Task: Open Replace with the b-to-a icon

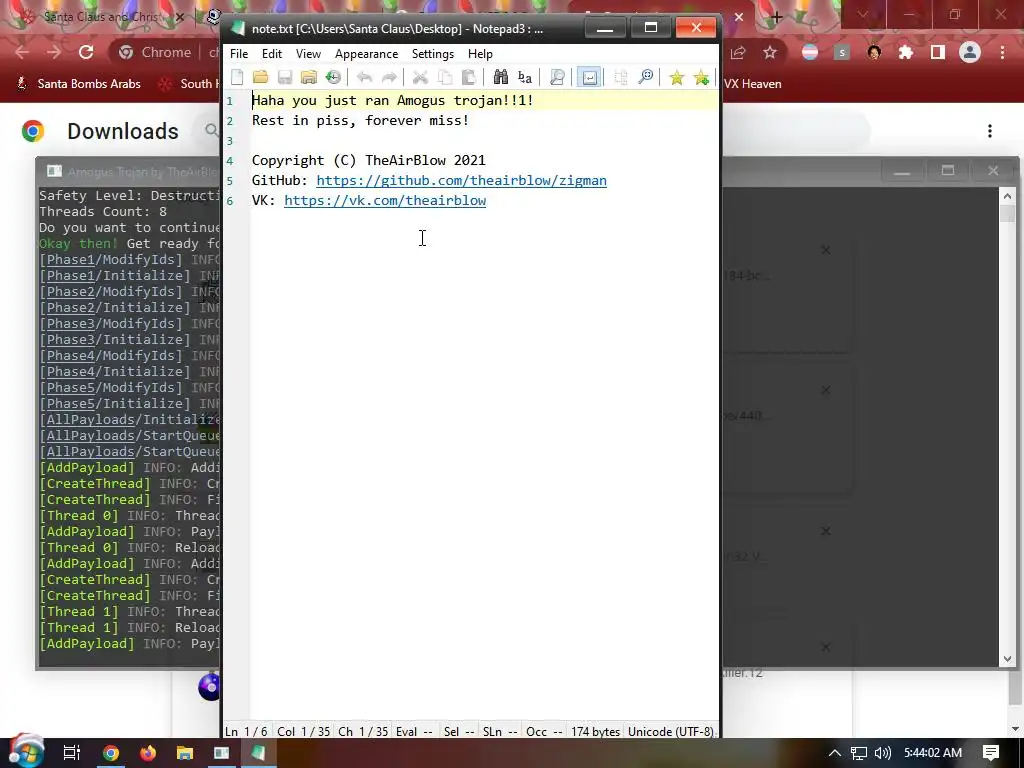Action: pyautogui.click(x=524, y=77)
